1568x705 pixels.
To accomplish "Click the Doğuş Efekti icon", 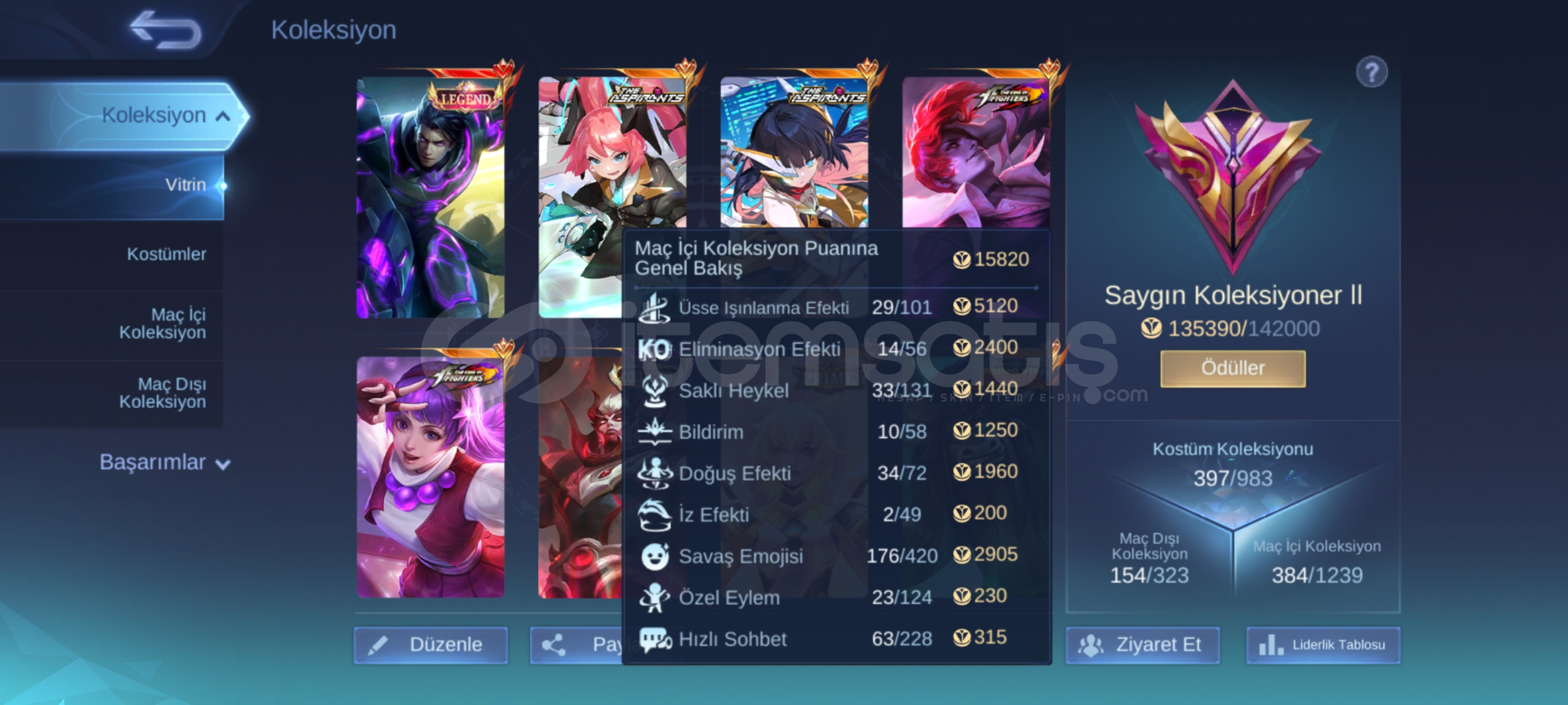I will [x=654, y=473].
